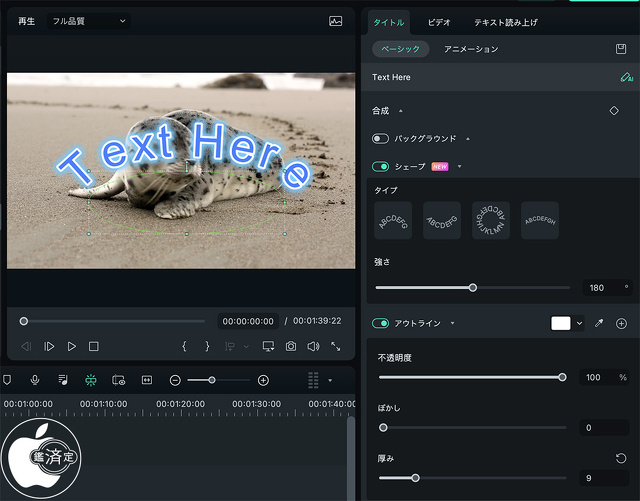Select the アニメーション sub-tab

click(x=471, y=49)
